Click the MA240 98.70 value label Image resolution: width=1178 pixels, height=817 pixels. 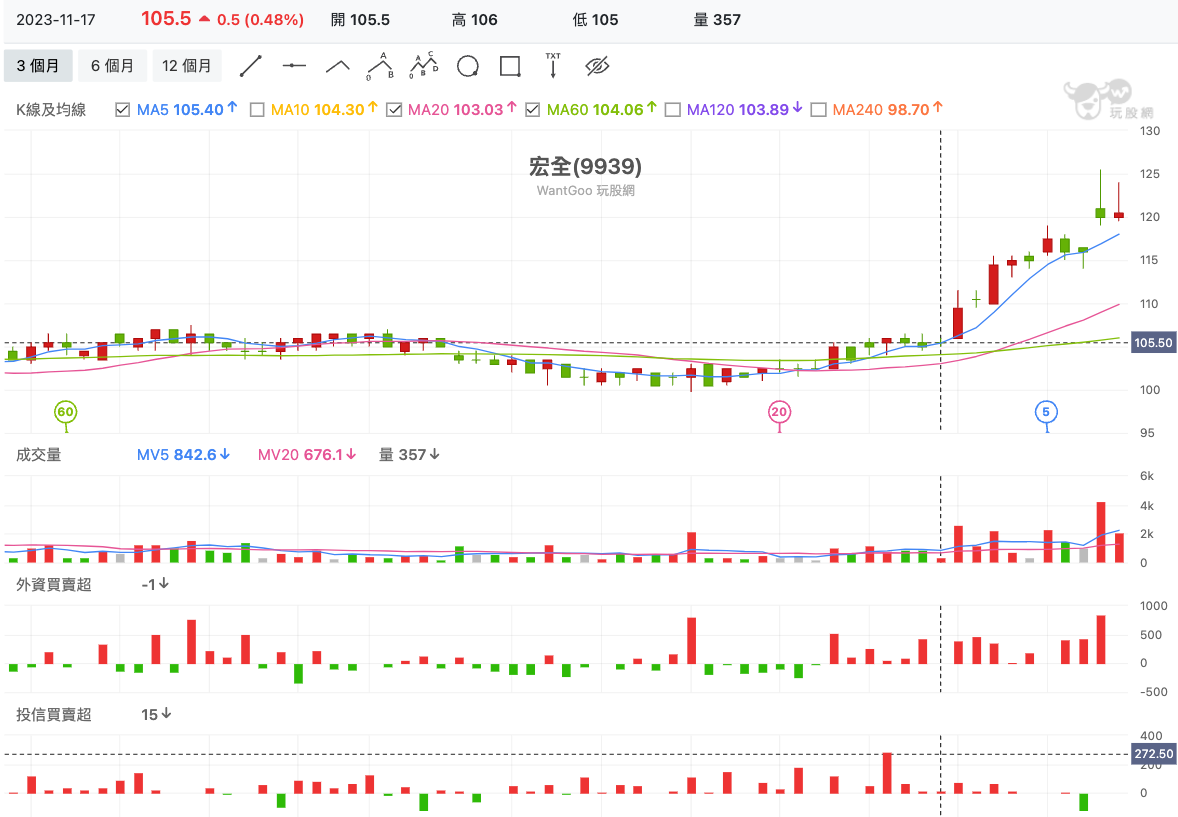[887, 110]
